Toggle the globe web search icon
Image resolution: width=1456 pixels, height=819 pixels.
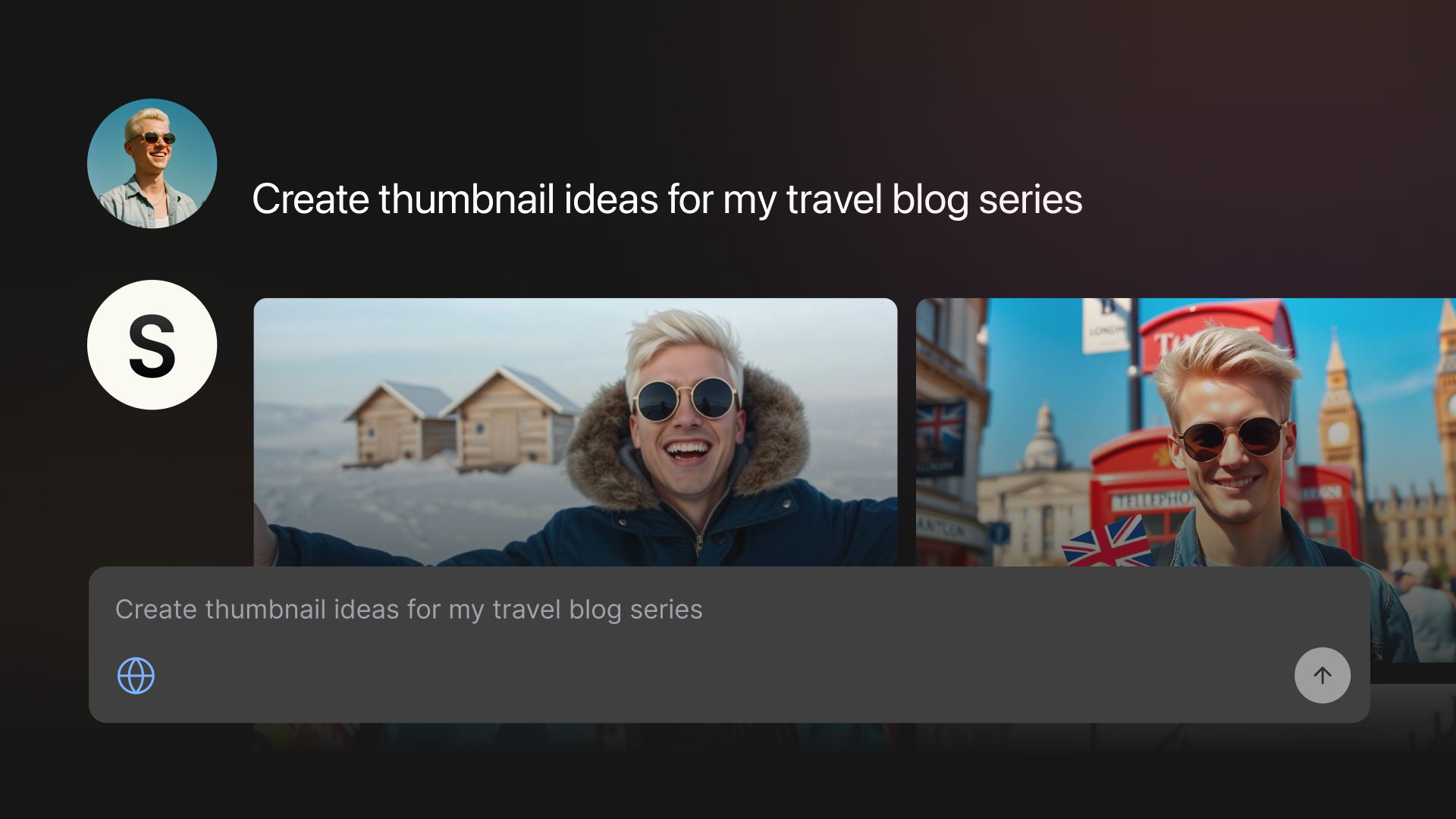(x=136, y=676)
